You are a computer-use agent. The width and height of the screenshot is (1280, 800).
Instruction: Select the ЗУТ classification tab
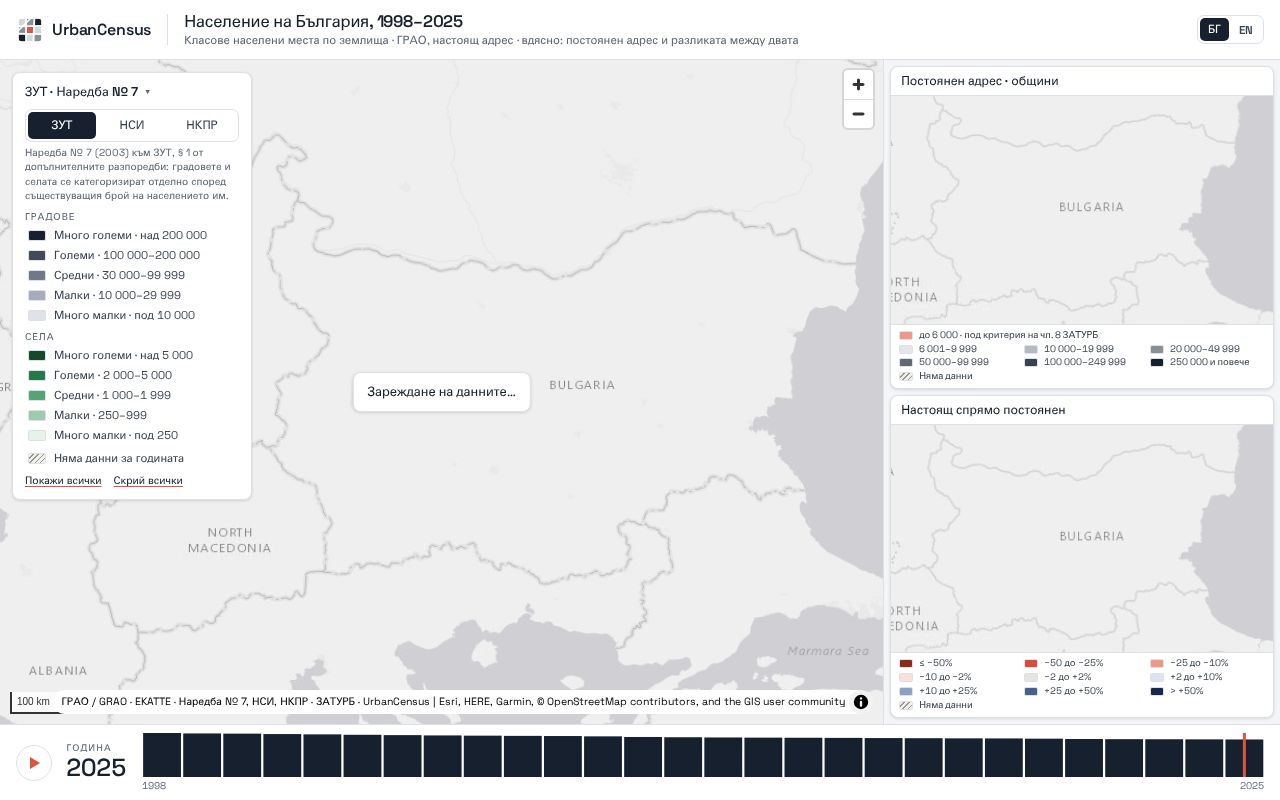coord(62,126)
